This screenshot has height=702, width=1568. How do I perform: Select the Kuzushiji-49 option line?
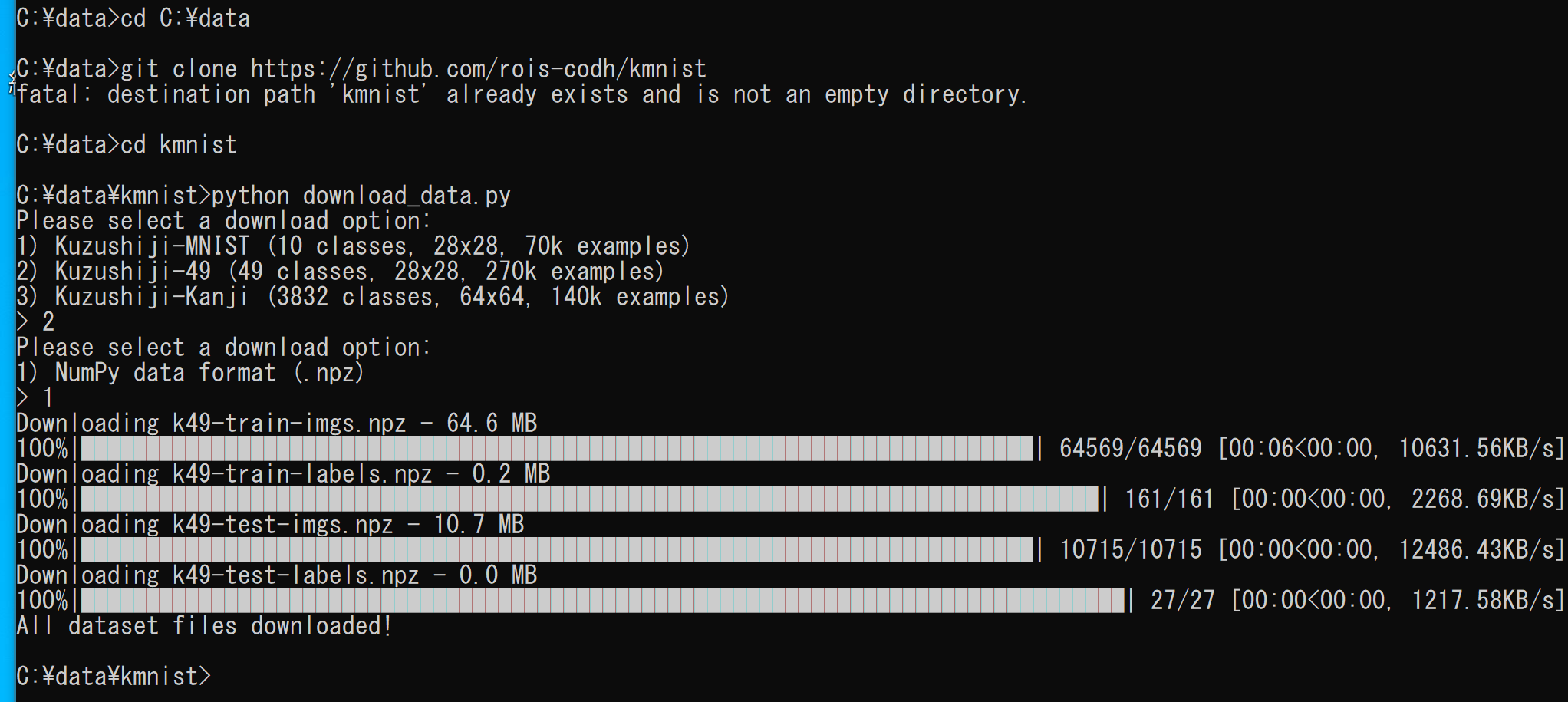340,272
